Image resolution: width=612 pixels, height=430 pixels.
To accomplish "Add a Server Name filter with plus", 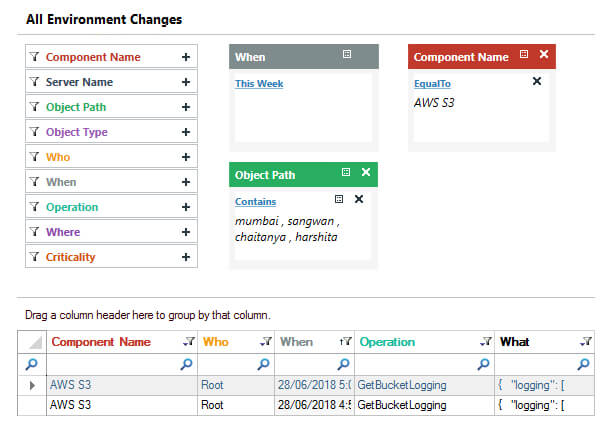I will pyautogui.click(x=186, y=82).
